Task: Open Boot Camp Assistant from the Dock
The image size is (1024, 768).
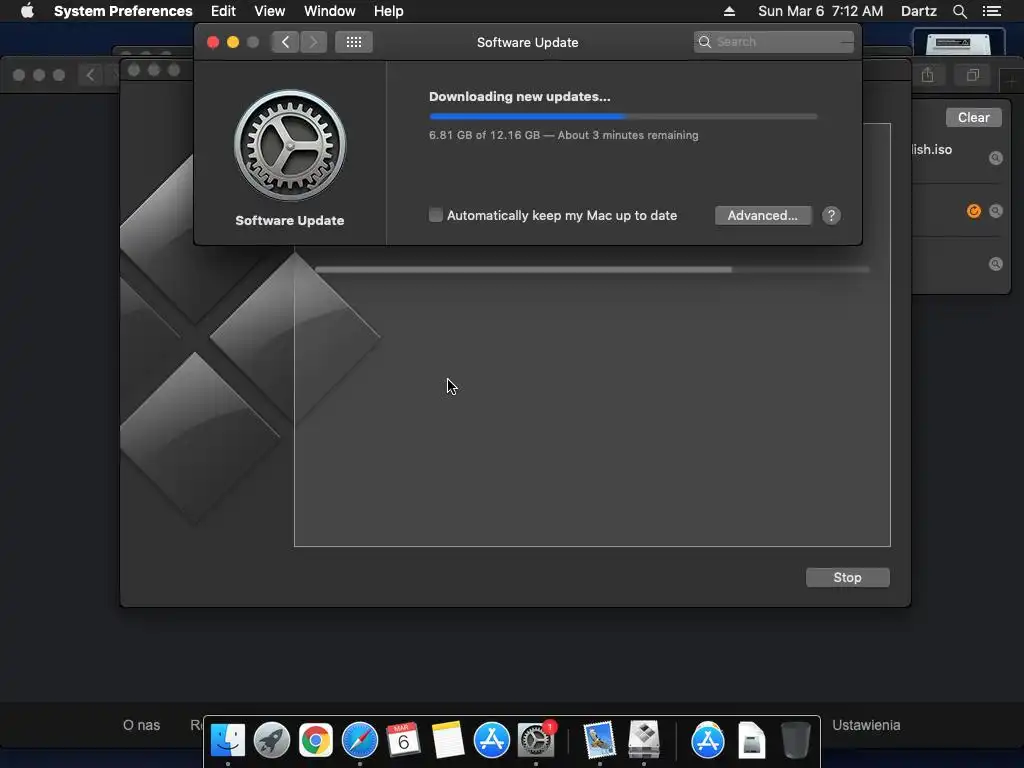Action: pyautogui.click(x=643, y=740)
